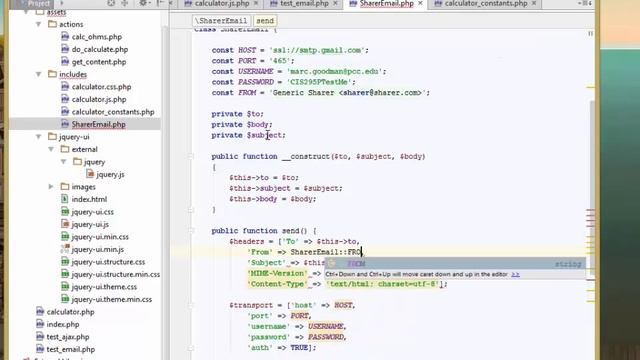Open get_content.php in project tree

(x=99, y=62)
